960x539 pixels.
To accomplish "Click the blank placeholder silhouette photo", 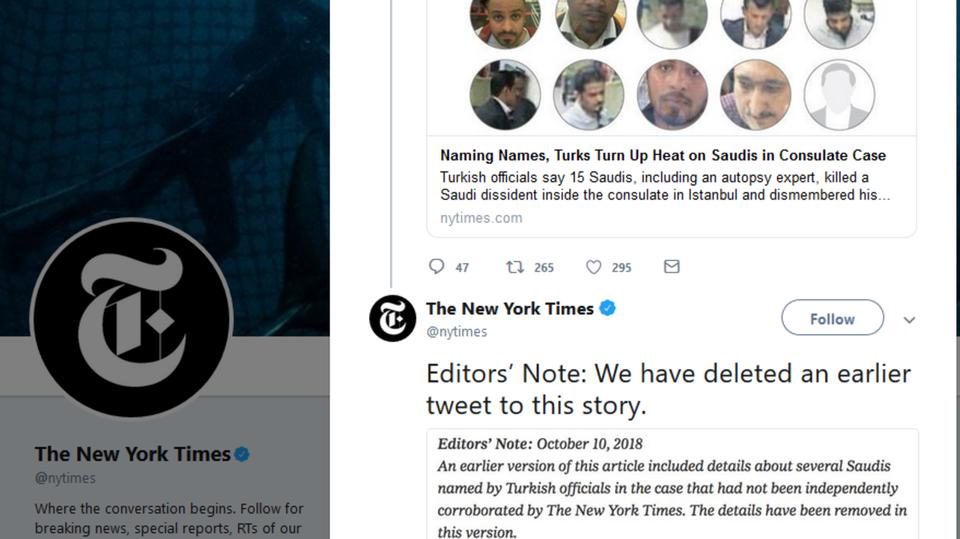I will 839,95.
